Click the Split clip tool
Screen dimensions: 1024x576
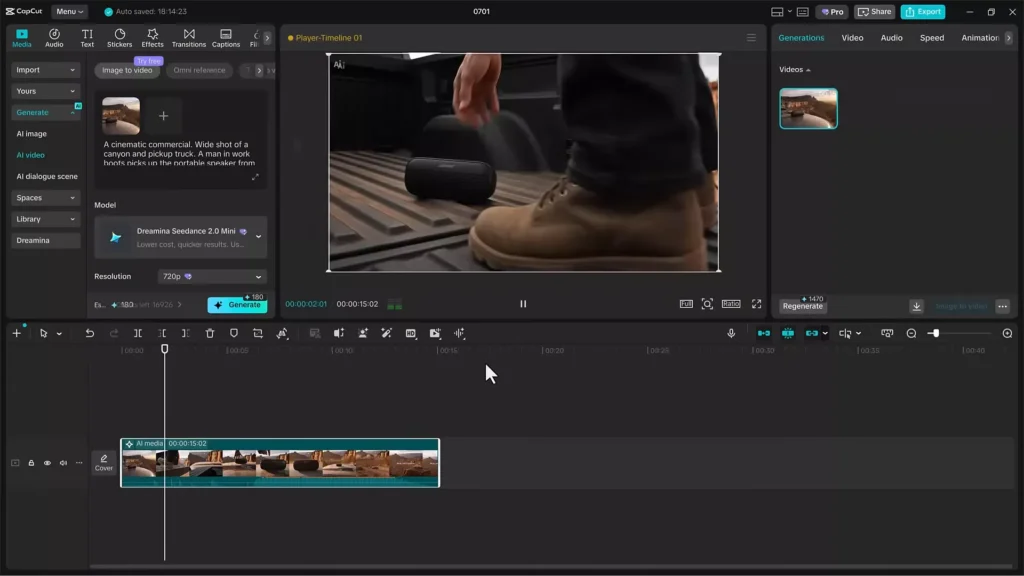(x=138, y=333)
